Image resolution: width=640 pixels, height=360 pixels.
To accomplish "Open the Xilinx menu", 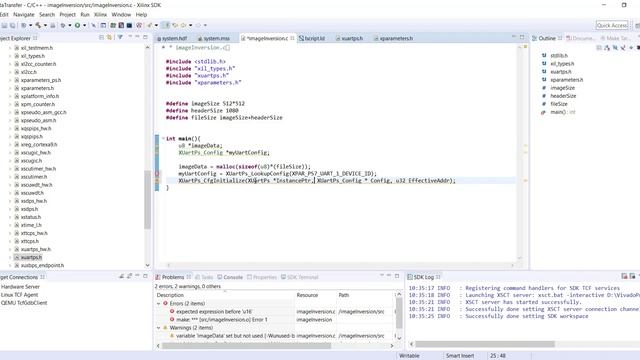I will [x=100, y=14].
